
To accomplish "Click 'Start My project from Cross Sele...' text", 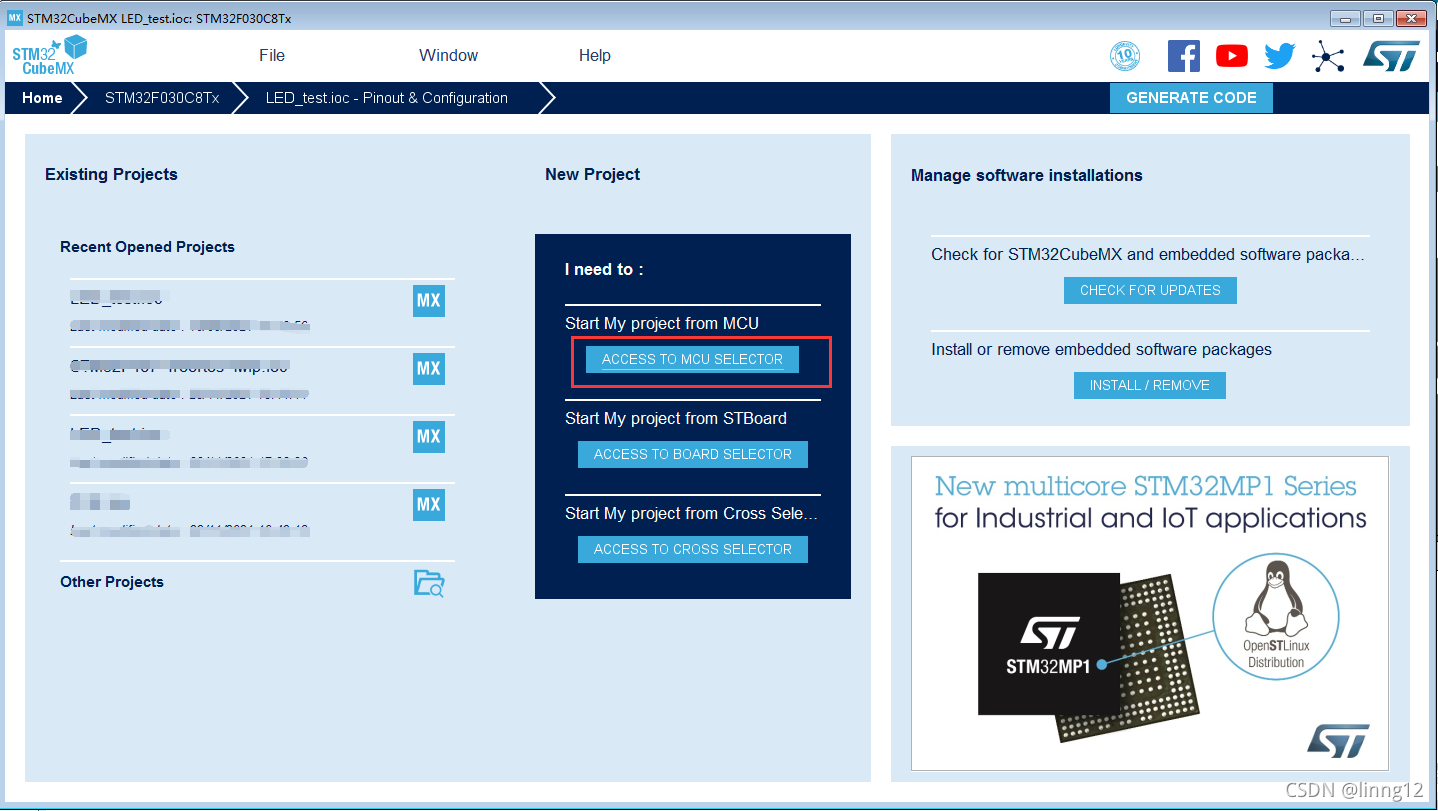I will click(x=692, y=513).
